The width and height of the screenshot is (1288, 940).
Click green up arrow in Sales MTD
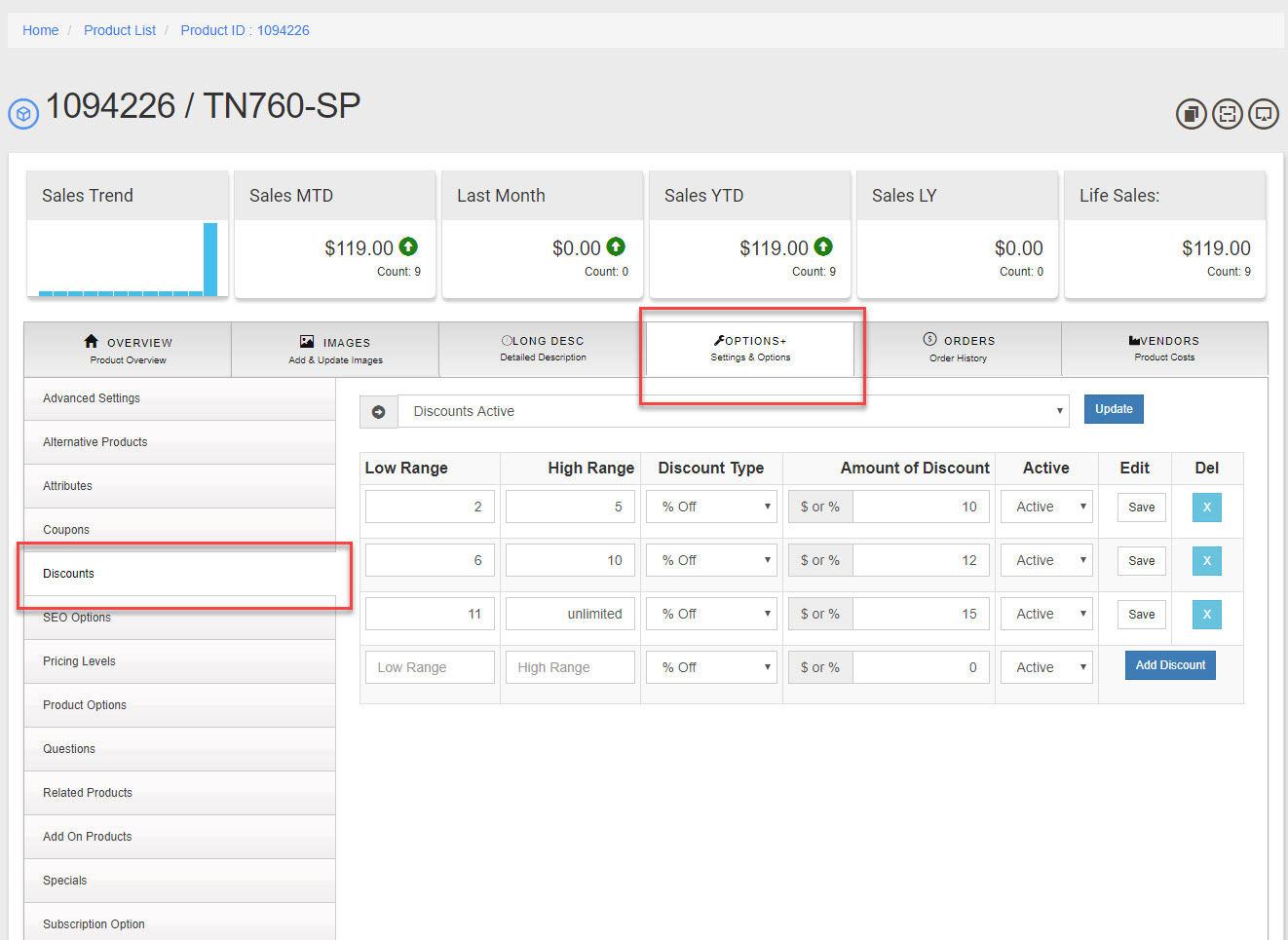tap(408, 246)
